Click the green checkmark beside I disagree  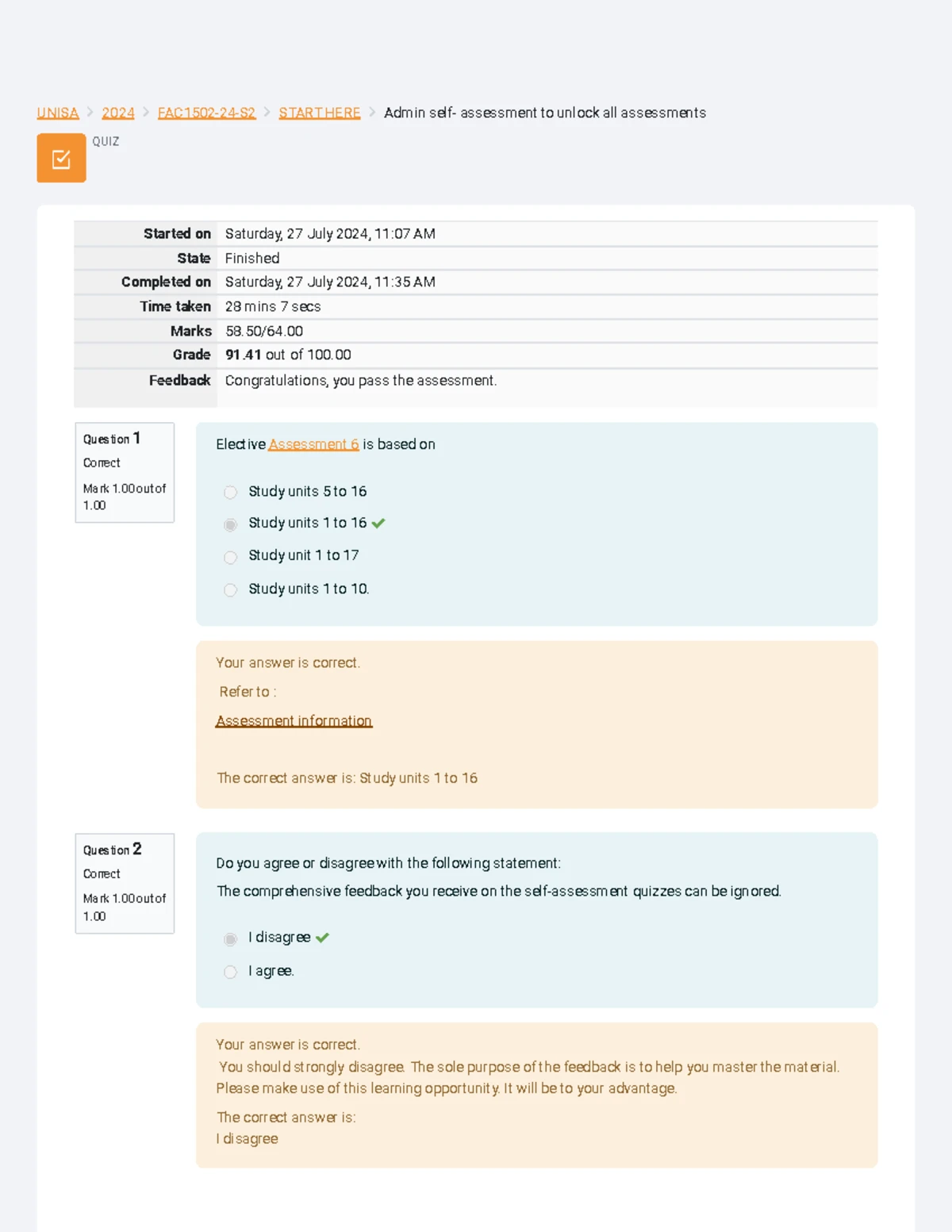[x=322, y=936]
